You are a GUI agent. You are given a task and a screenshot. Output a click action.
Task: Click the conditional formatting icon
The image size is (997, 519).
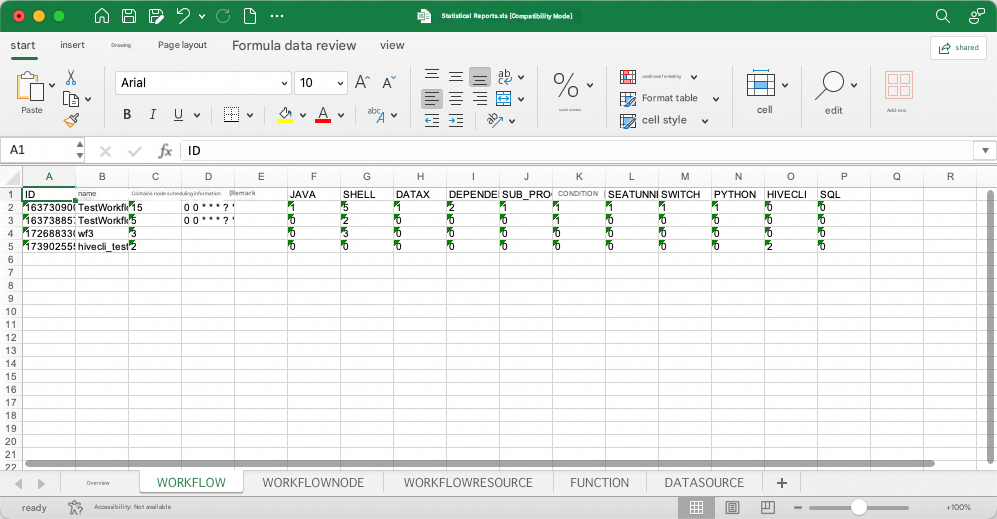[628, 77]
